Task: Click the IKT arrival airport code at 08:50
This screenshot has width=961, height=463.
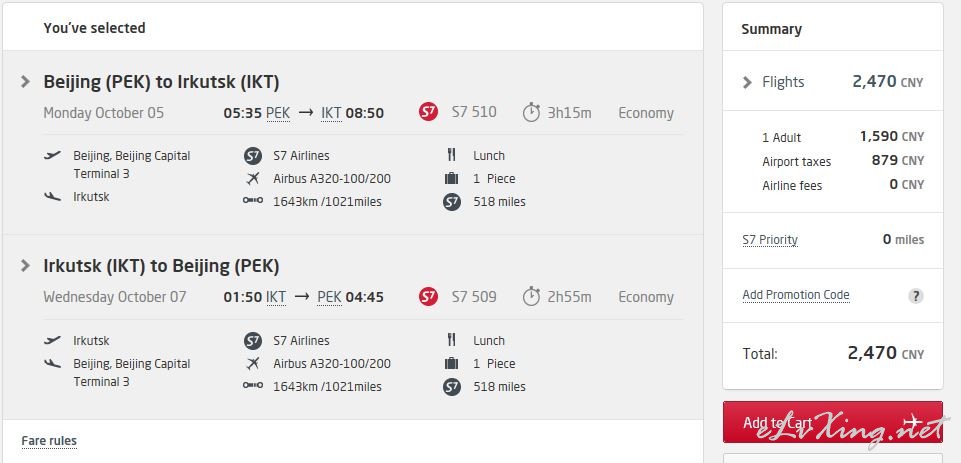Action: (332, 113)
